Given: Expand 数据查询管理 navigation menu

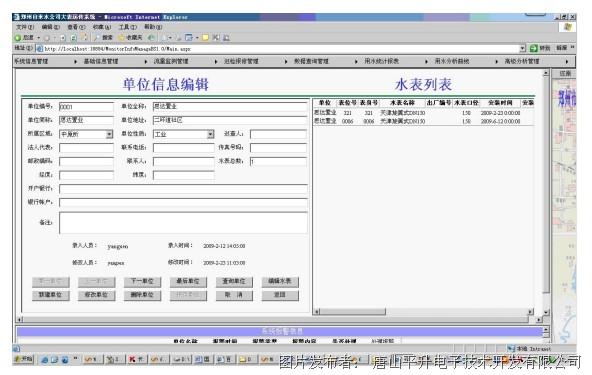Looking at the screenshot, I should tap(326, 61).
